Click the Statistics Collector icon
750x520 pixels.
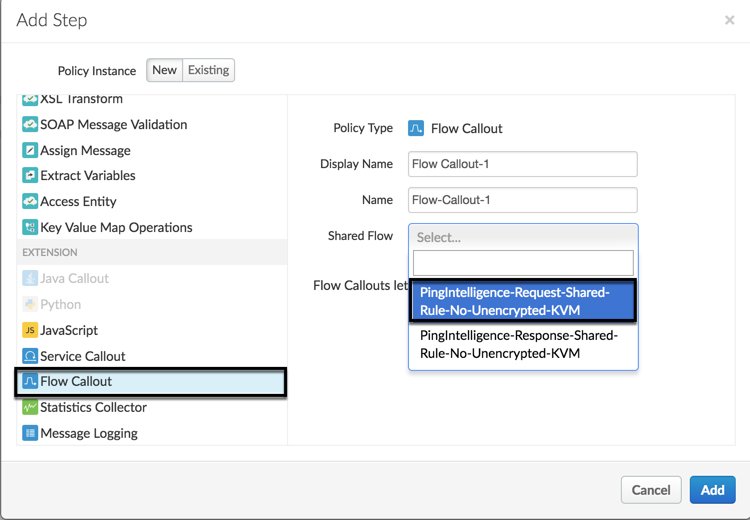click(30, 408)
